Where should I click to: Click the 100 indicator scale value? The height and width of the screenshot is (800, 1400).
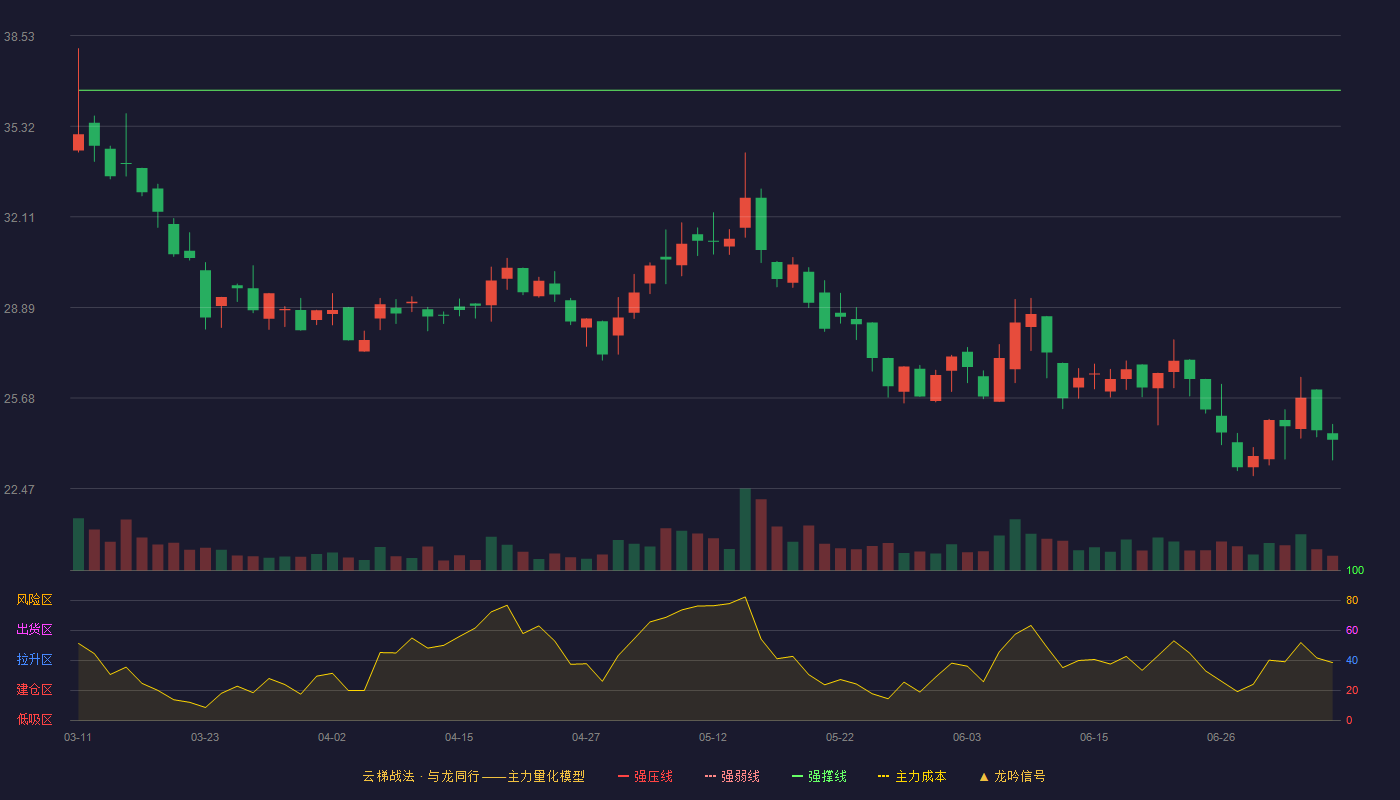[1355, 570]
